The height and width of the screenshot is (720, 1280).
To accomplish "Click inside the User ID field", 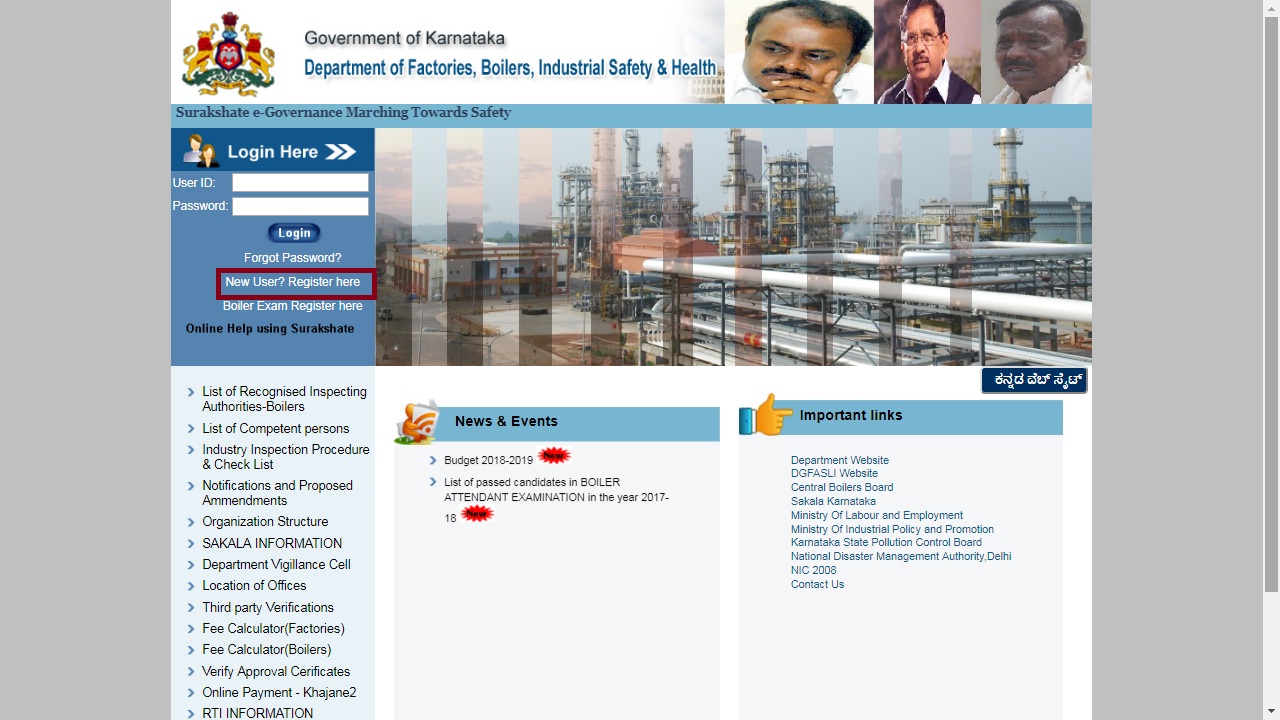I will tap(299, 182).
